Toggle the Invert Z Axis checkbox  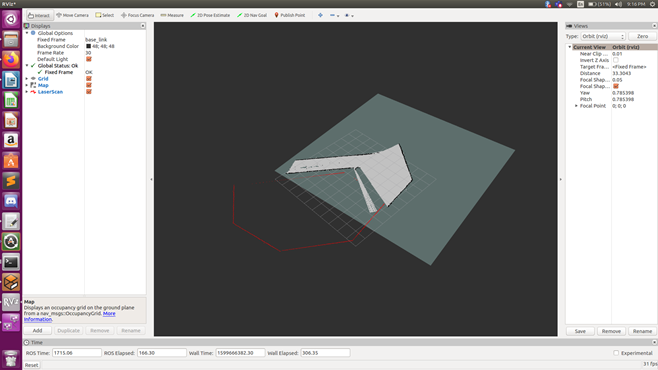point(616,60)
